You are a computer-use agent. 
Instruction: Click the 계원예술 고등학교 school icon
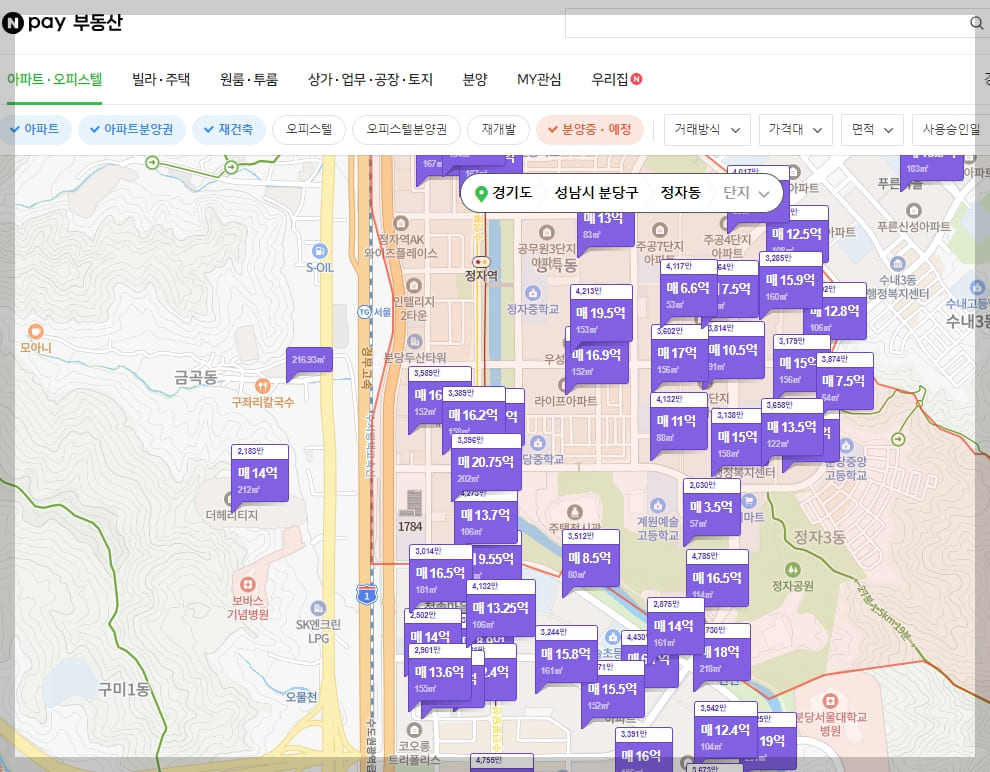coord(658,505)
